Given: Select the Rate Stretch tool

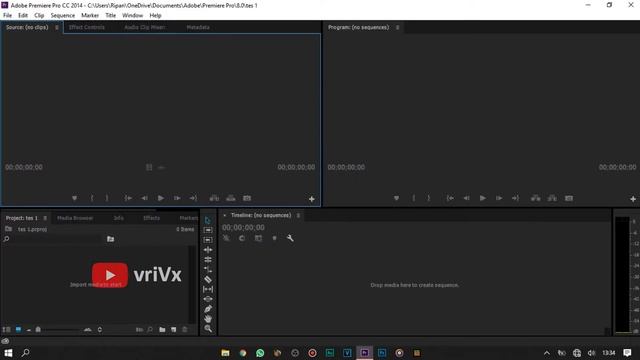Looking at the screenshot, I should tap(208, 269).
